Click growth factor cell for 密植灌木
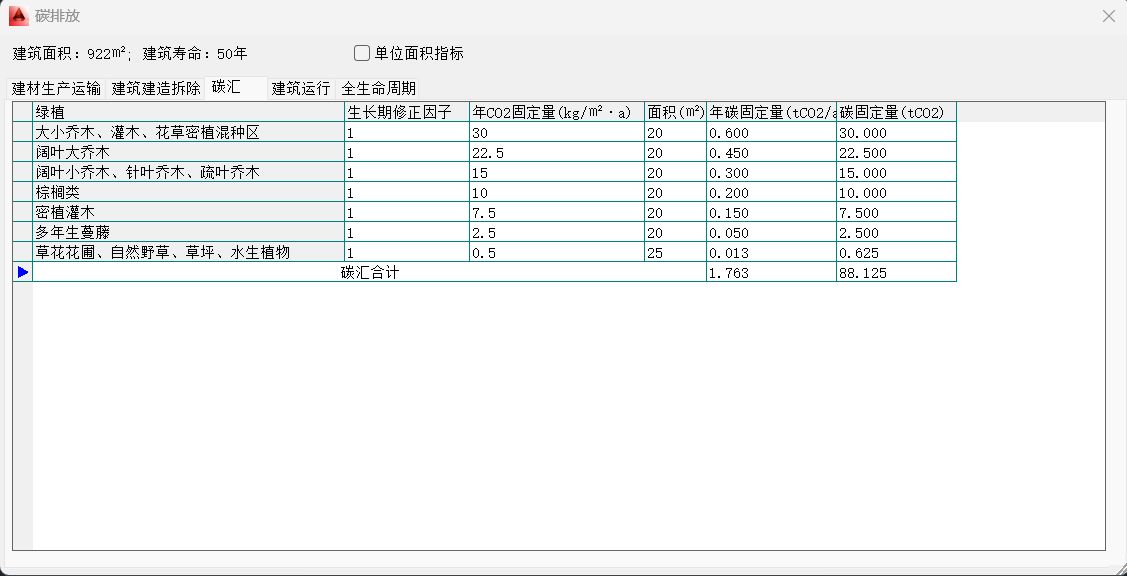This screenshot has height=576, width=1127. pyautogui.click(x=406, y=212)
